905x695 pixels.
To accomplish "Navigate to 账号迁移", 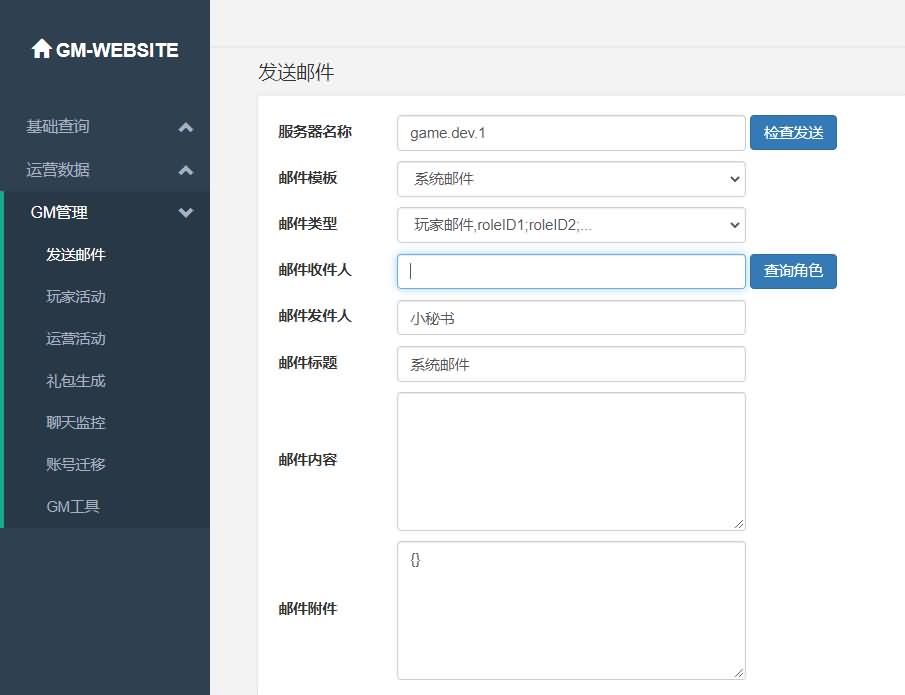I will click(76, 465).
